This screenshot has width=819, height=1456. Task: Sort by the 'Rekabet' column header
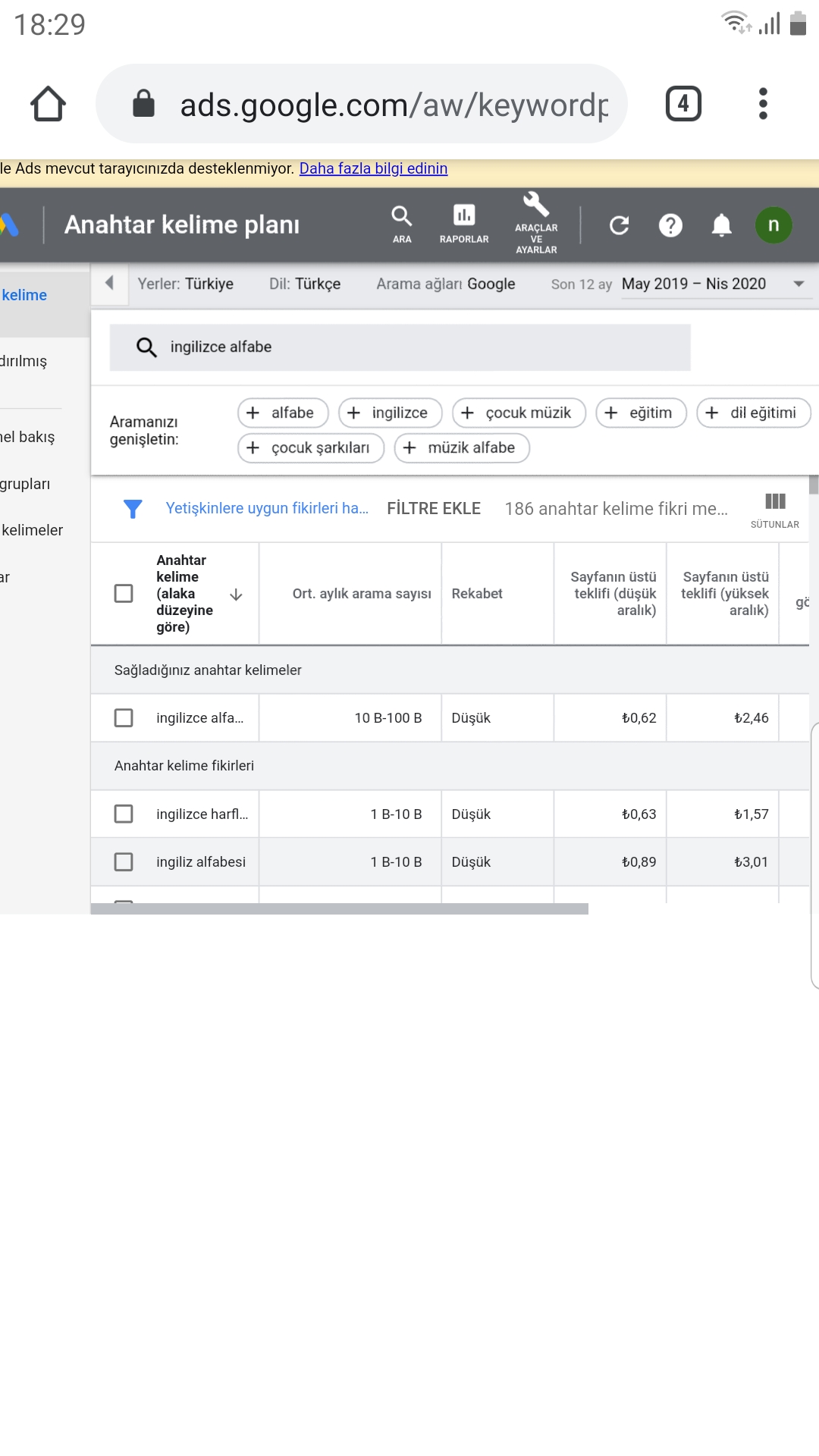pyautogui.click(x=477, y=594)
